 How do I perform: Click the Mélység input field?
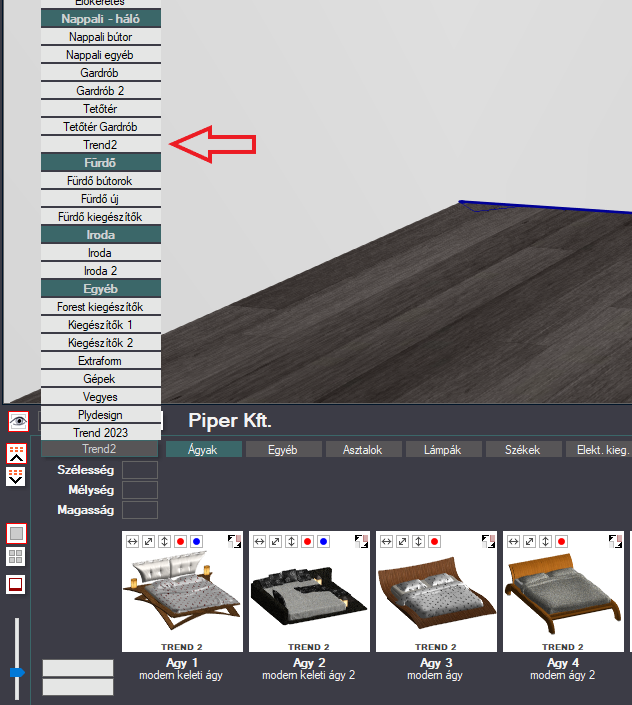[x=140, y=490]
